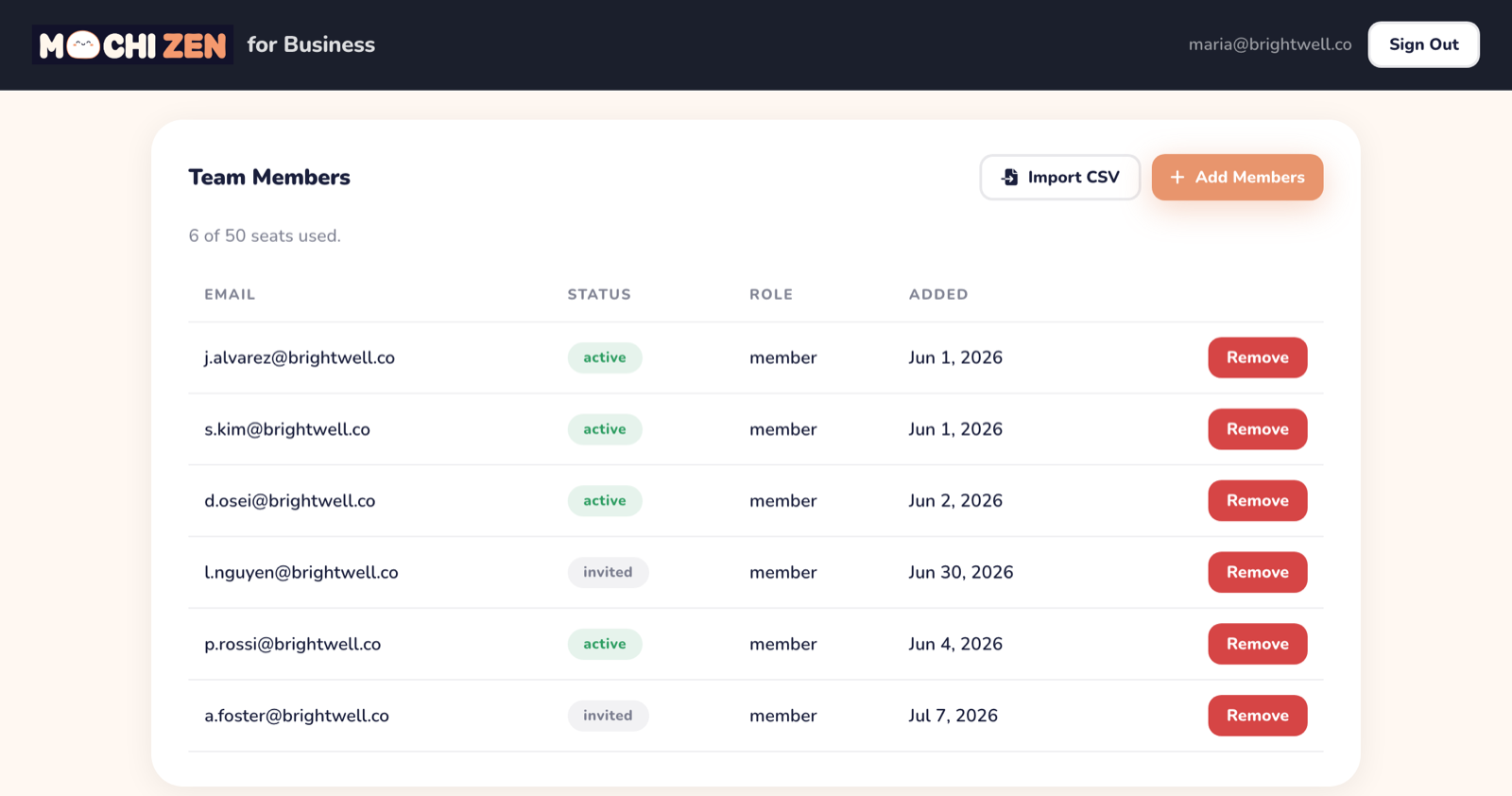Image resolution: width=1512 pixels, height=796 pixels.
Task: Click the invited badge for l.nguyen
Action: (608, 572)
